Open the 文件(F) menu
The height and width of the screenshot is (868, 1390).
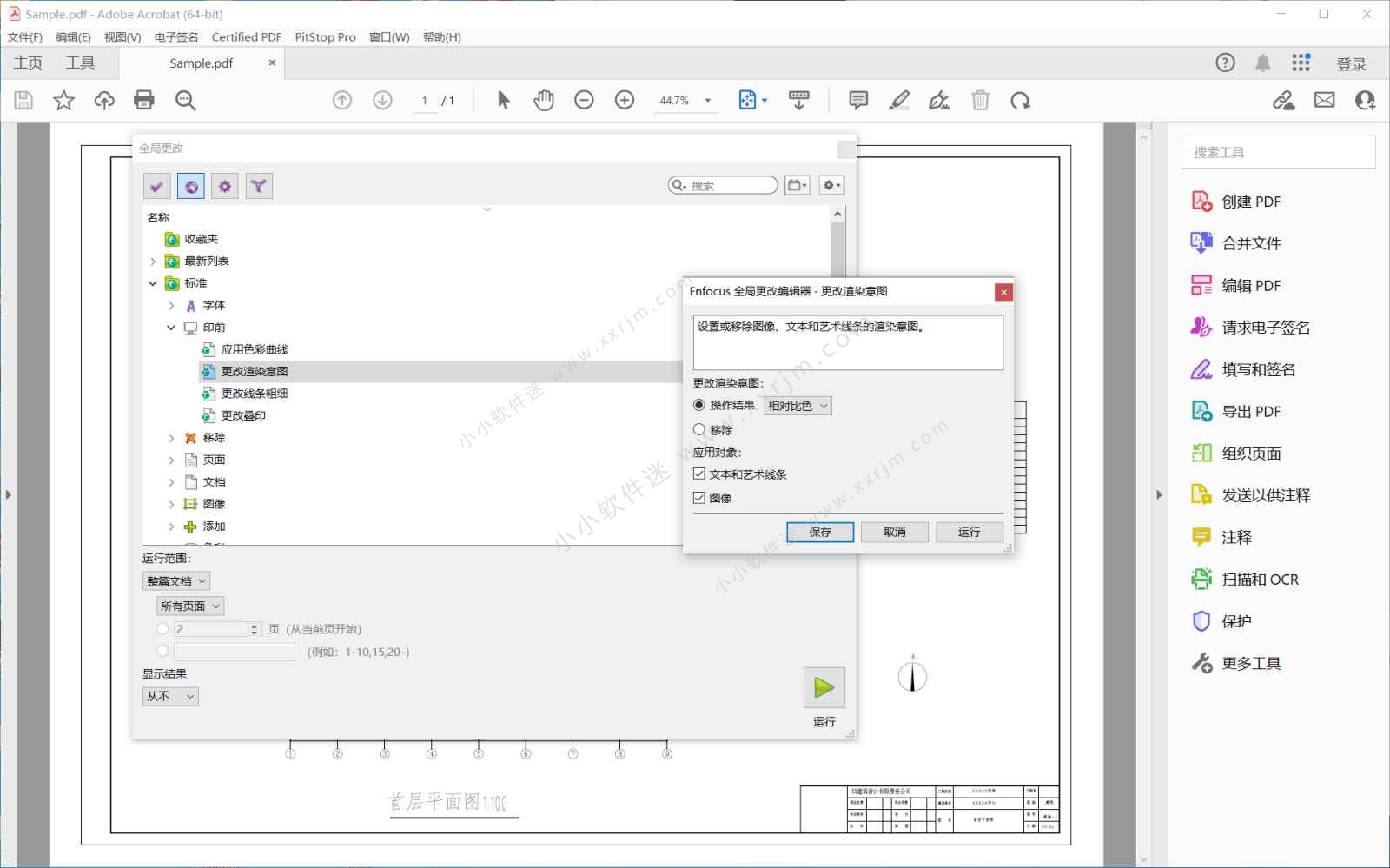tap(25, 37)
